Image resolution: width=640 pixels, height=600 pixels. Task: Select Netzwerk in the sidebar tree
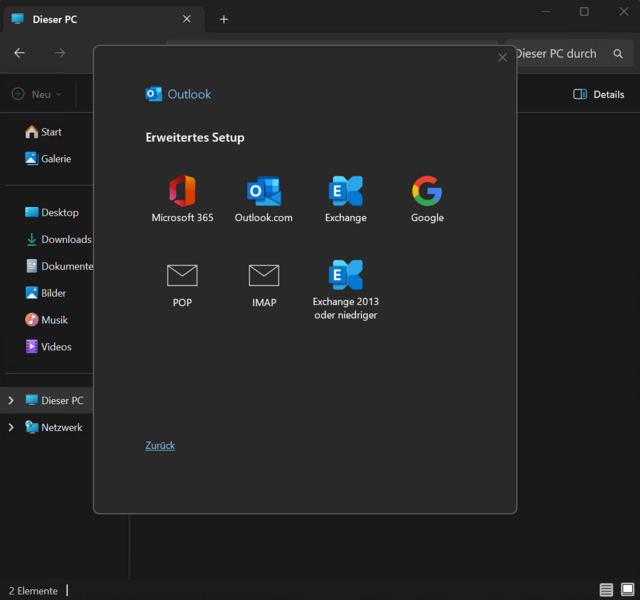tap(53, 427)
